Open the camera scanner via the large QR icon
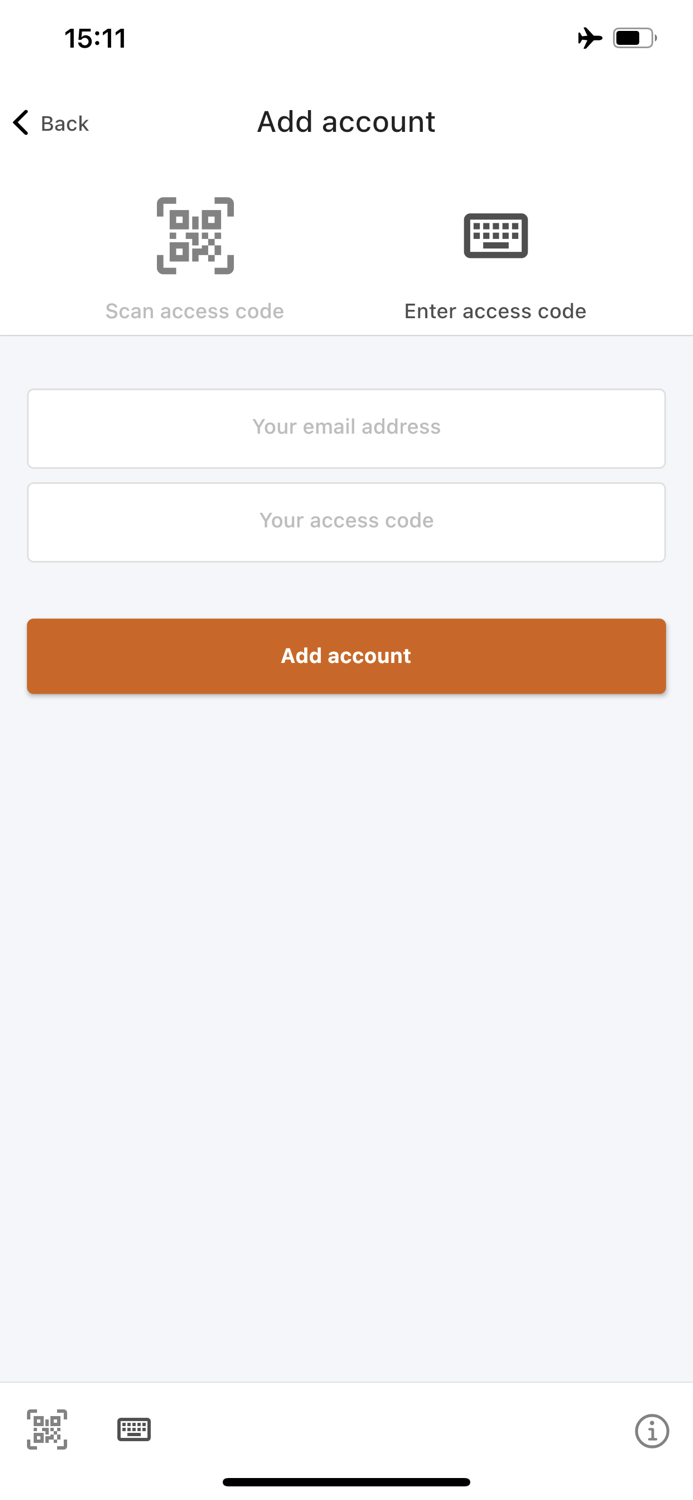Image resolution: width=693 pixels, height=1500 pixels. click(194, 236)
